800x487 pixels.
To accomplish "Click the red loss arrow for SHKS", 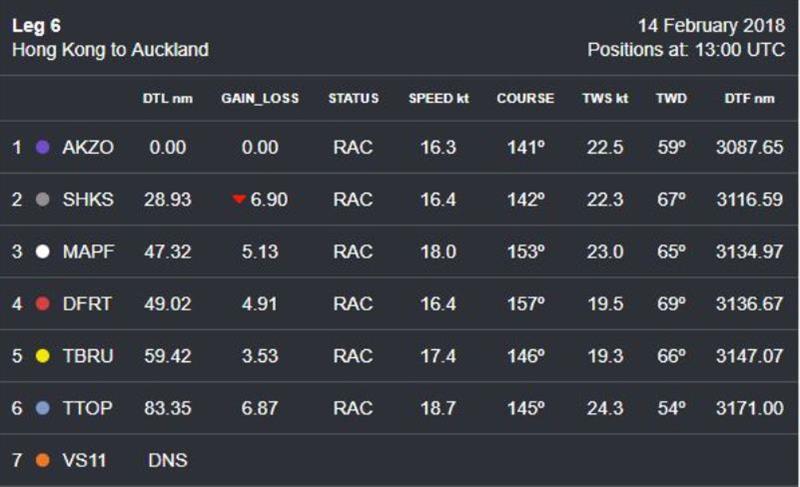I will pyautogui.click(x=239, y=199).
